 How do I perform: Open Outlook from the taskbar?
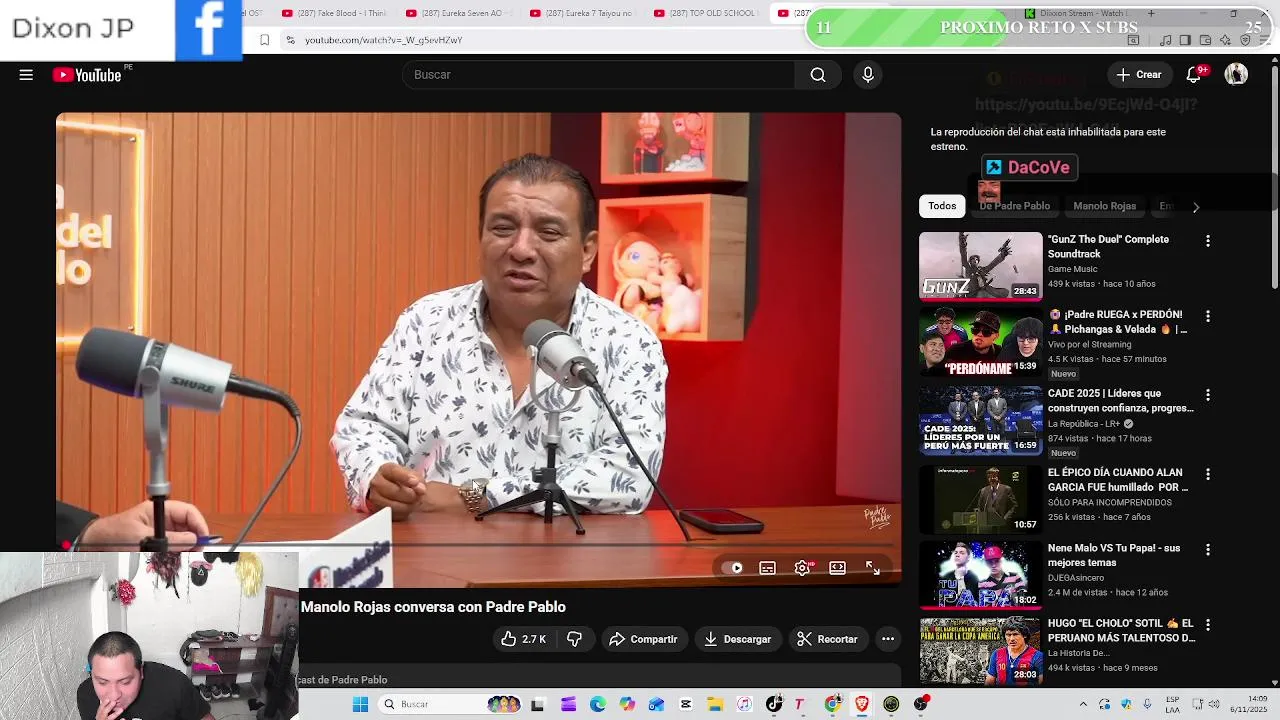[656, 704]
